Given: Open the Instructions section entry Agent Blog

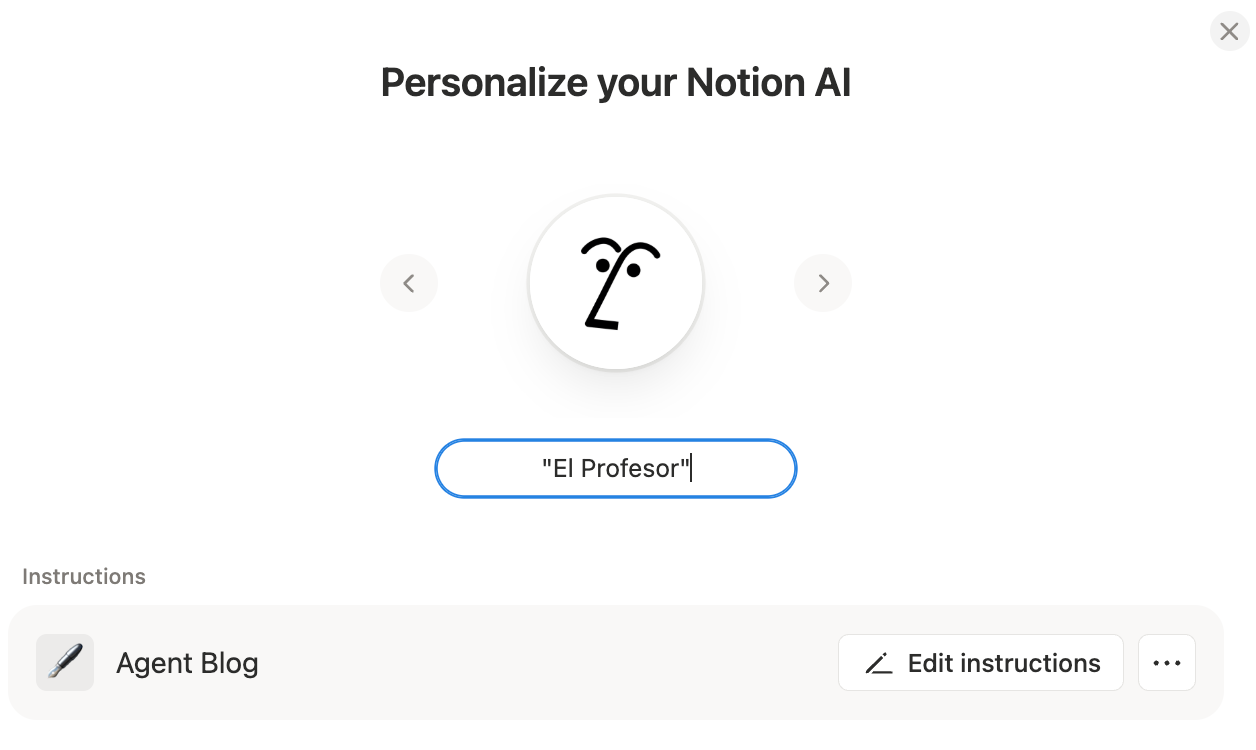Looking at the screenshot, I should pos(187,662).
